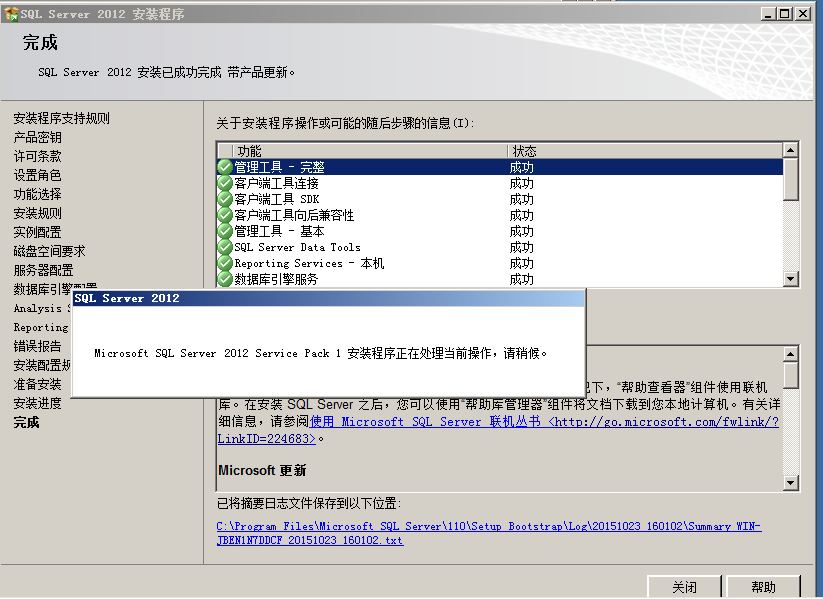Minimize the installer window
Screen dimensions: 823x599
click(768, 14)
